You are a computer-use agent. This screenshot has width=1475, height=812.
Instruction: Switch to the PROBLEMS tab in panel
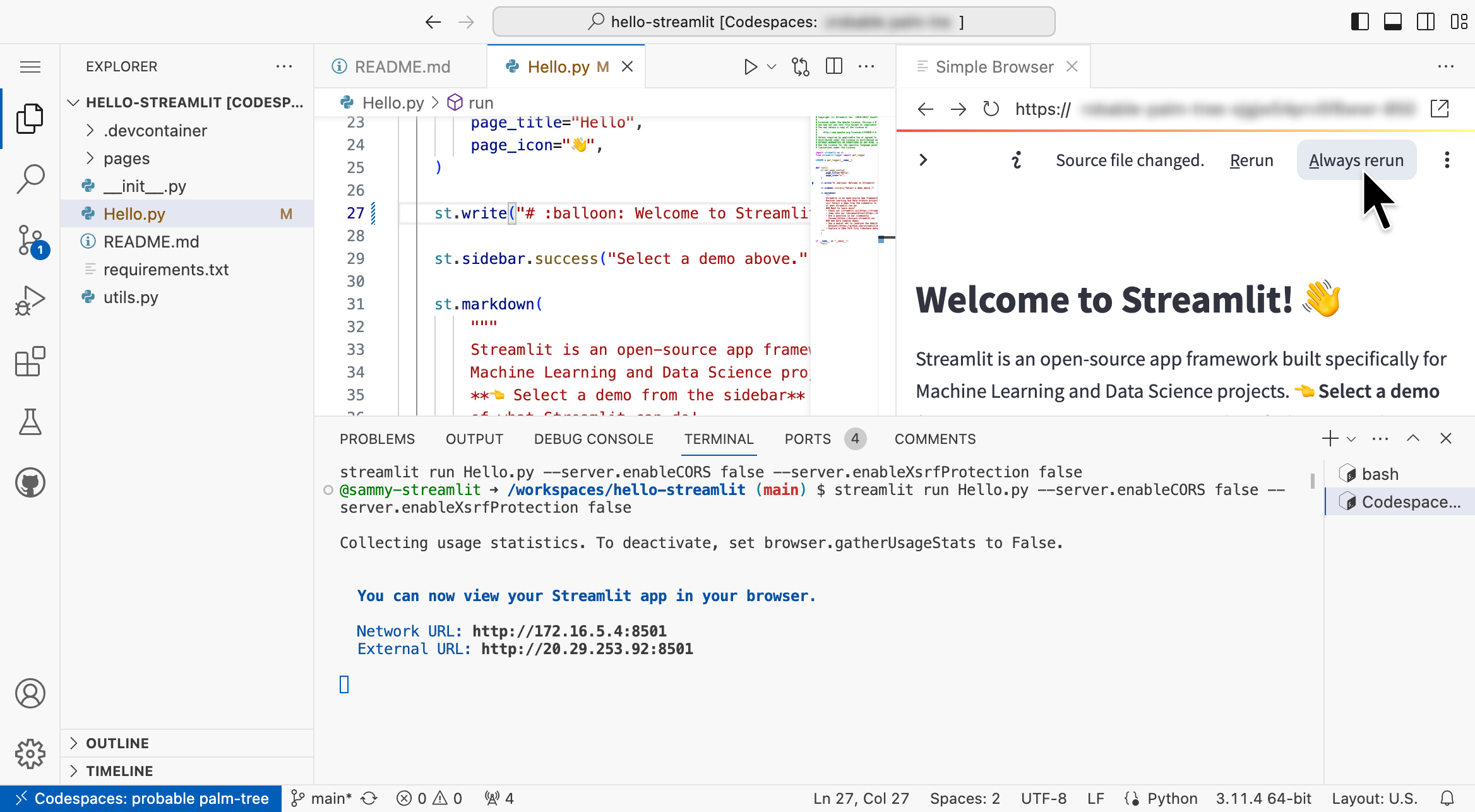pos(378,438)
